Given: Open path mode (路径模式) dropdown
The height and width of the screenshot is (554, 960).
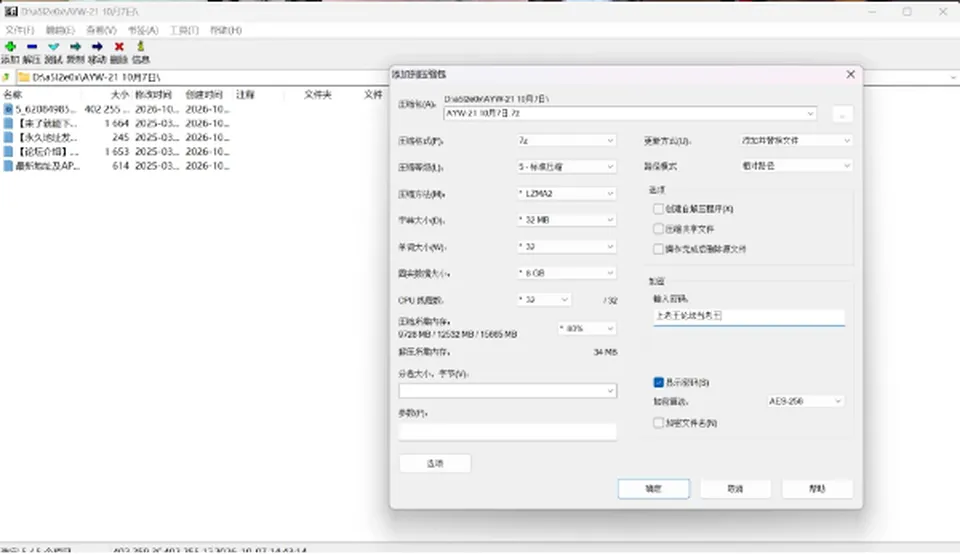Looking at the screenshot, I should [796, 166].
